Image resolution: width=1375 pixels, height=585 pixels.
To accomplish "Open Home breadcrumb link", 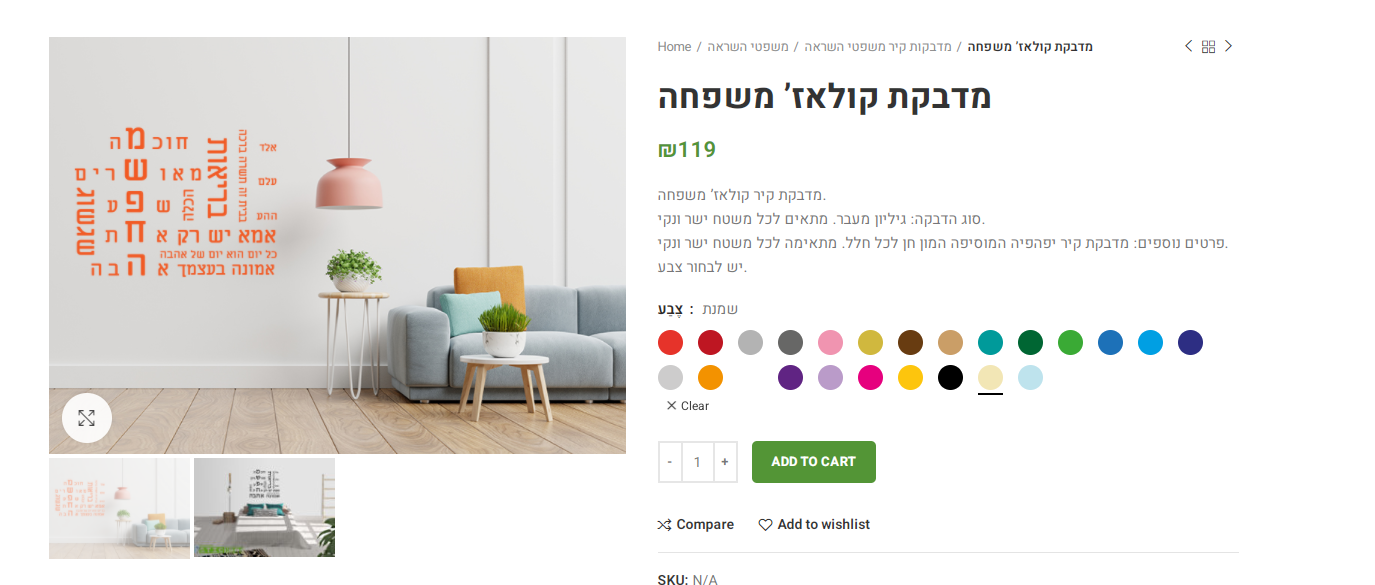I will (x=674, y=47).
